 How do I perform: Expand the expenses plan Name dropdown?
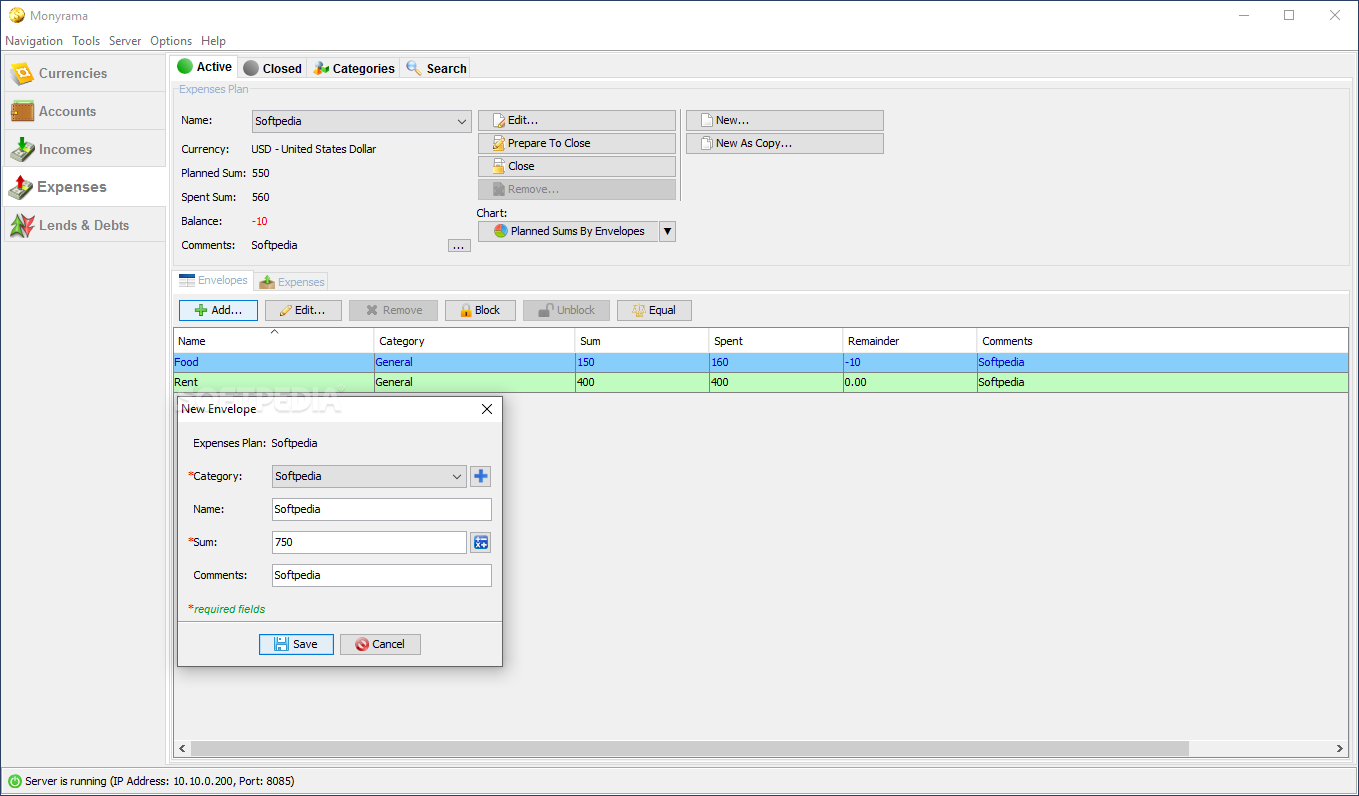(x=462, y=121)
